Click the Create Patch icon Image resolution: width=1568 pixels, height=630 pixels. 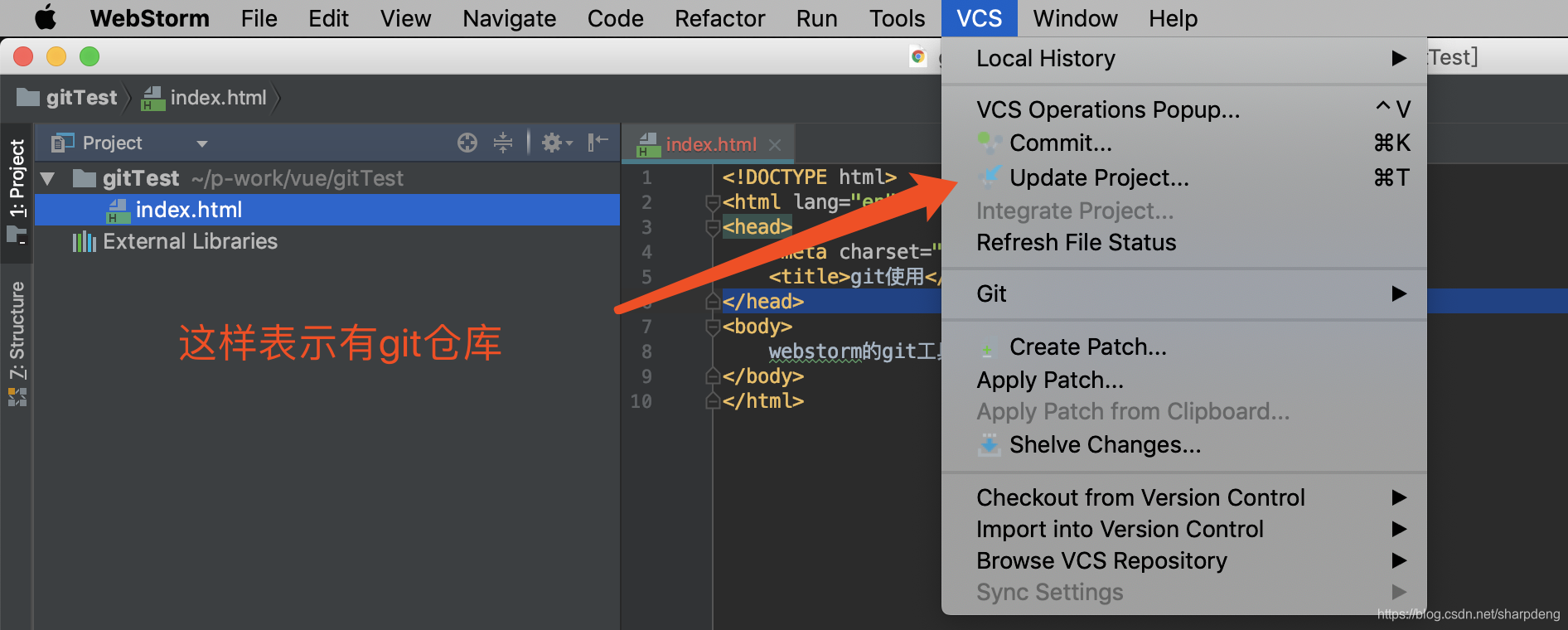[x=986, y=350]
